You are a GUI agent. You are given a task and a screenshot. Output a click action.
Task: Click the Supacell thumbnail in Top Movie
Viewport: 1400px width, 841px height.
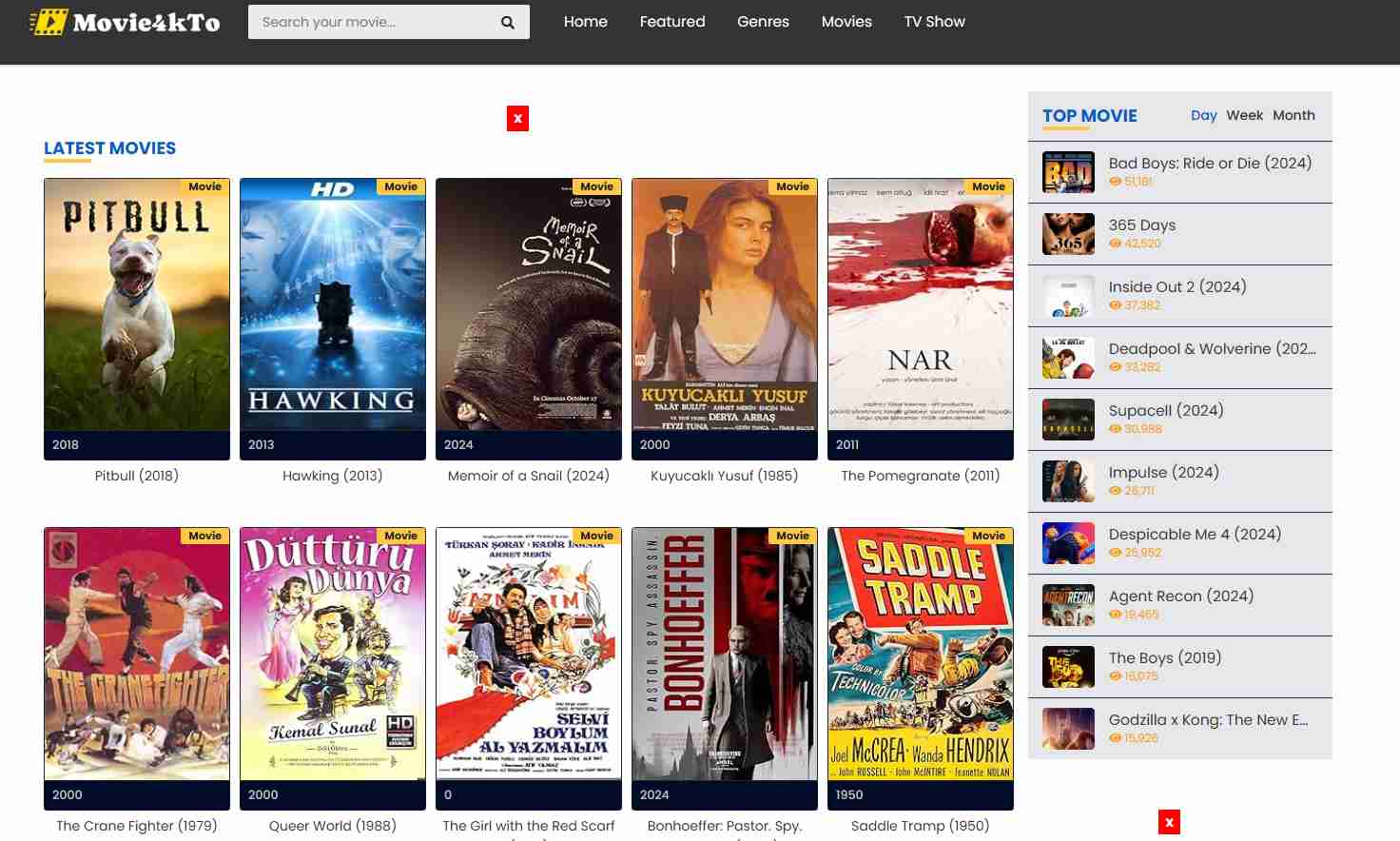tap(1068, 420)
